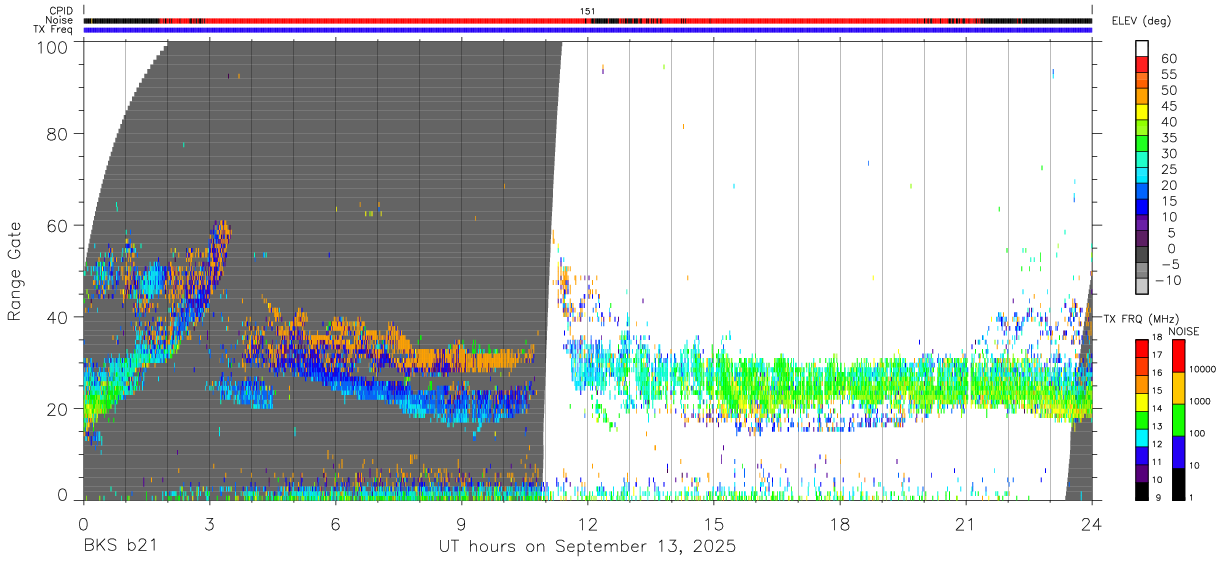1228x567 pixels.
Task: Click the y-axis tick label '100'
Action: [54, 46]
